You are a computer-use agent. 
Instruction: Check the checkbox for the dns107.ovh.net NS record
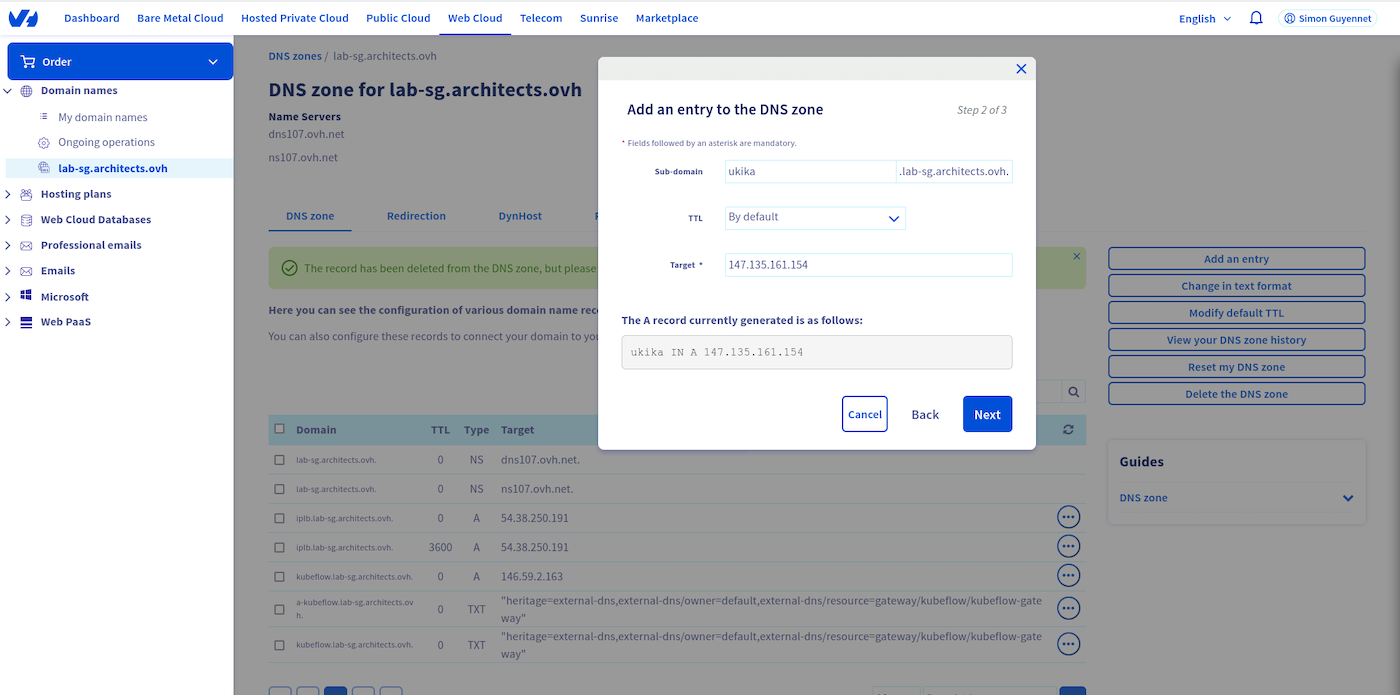(x=281, y=459)
